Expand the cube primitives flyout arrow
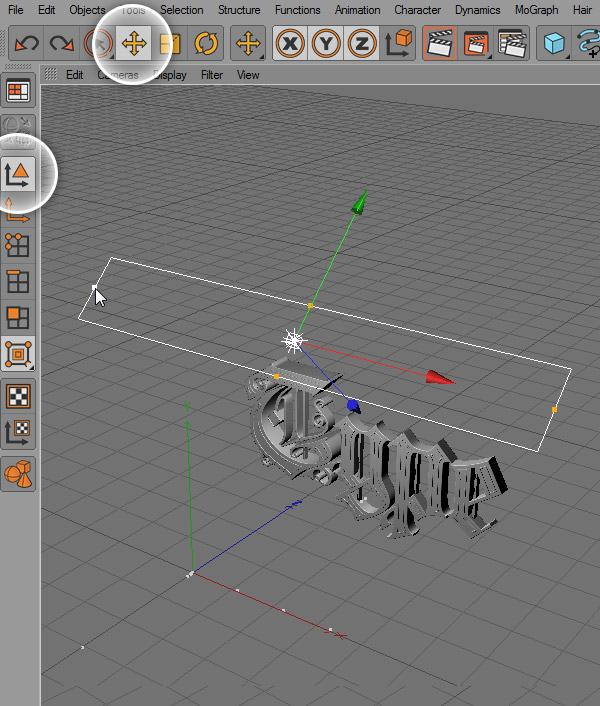Screen dimensions: 600x706 (568, 57)
